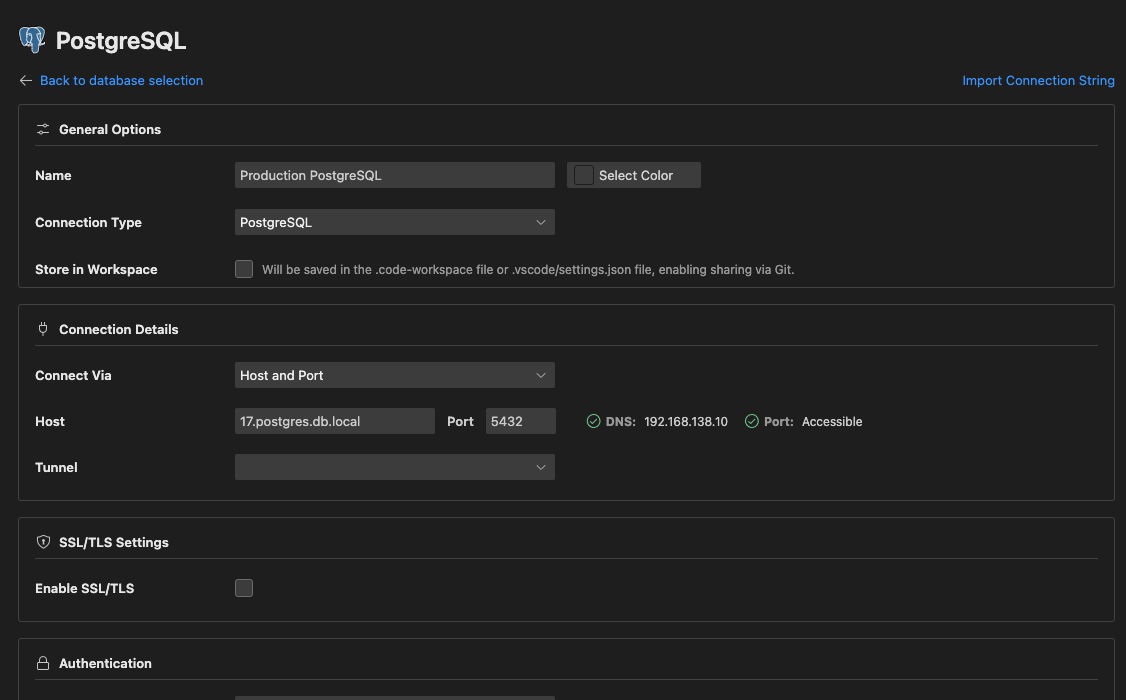Open Import Connection String link
Screen dimensions: 1126x700
(1038, 81)
